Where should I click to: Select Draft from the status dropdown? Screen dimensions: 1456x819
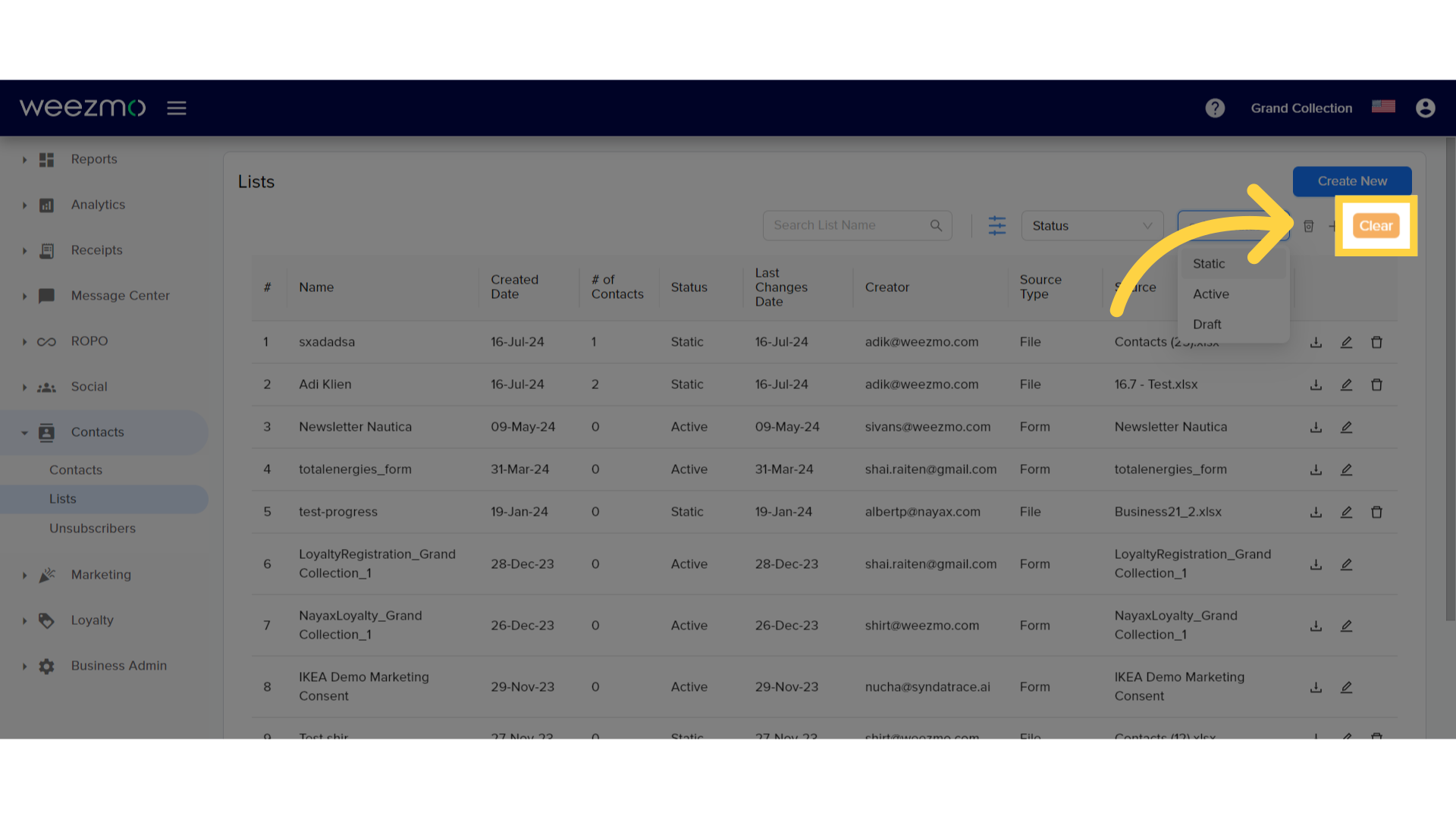[x=1206, y=324]
